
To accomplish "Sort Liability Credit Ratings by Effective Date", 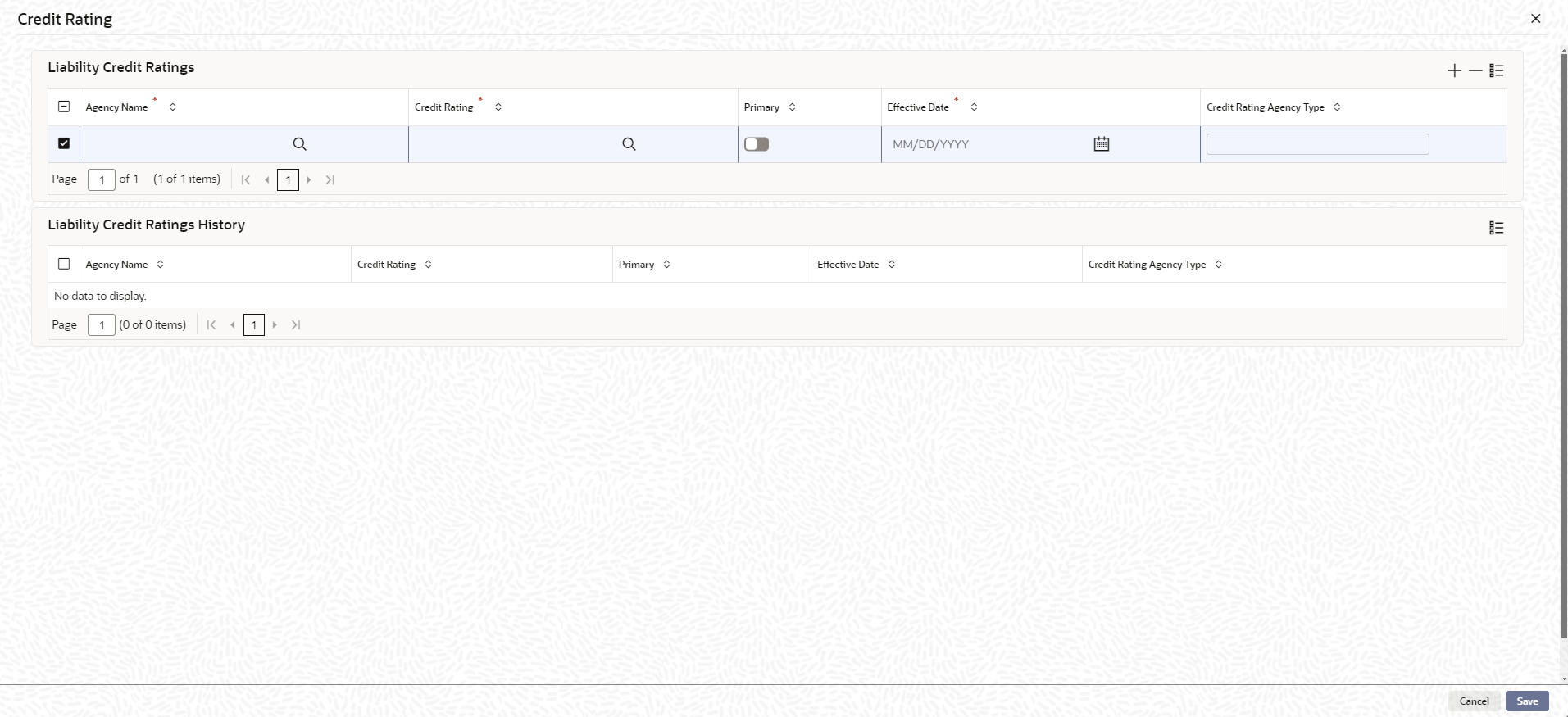I will pos(974,107).
